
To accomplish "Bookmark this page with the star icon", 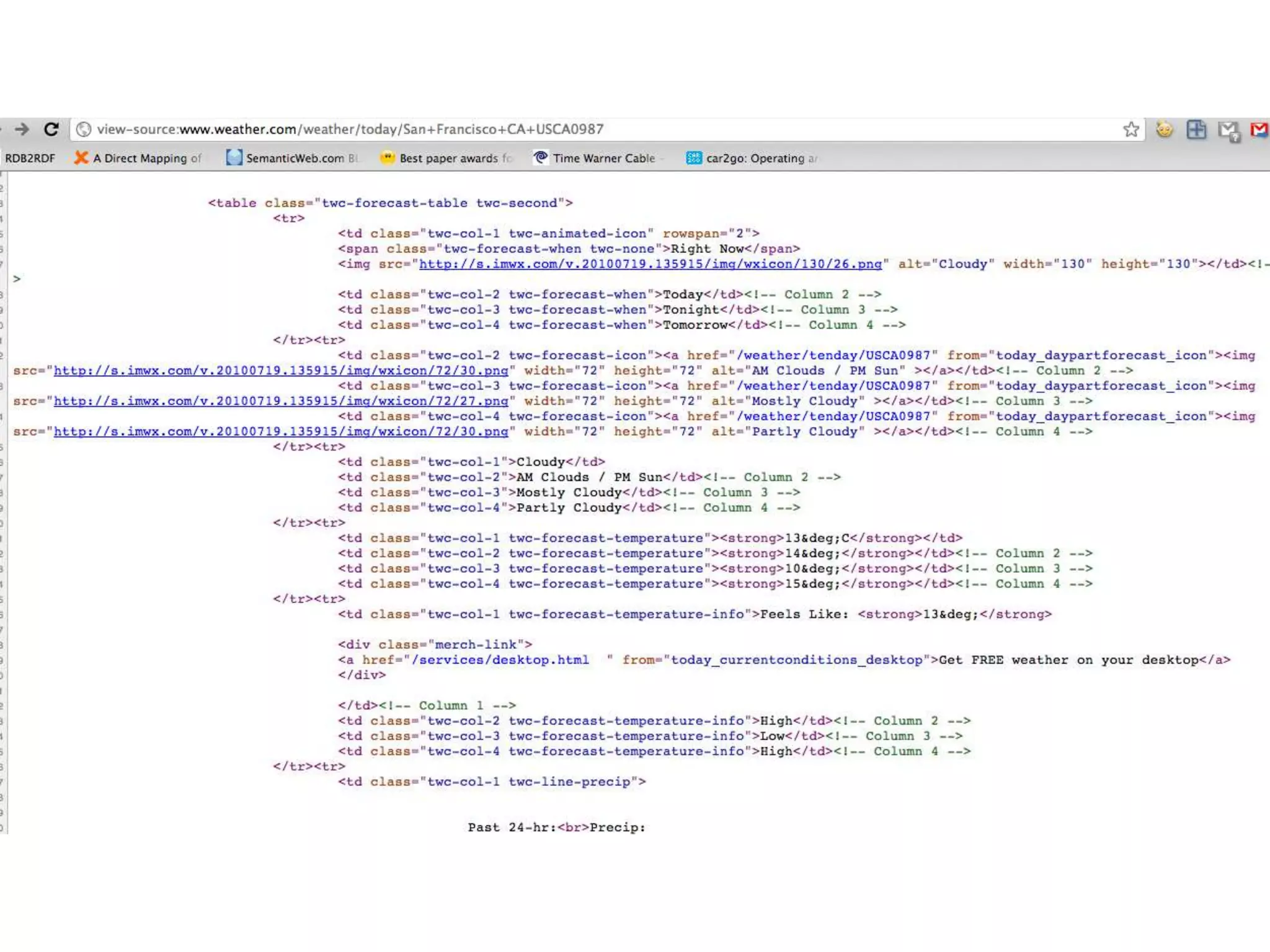I will tap(1130, 129).
